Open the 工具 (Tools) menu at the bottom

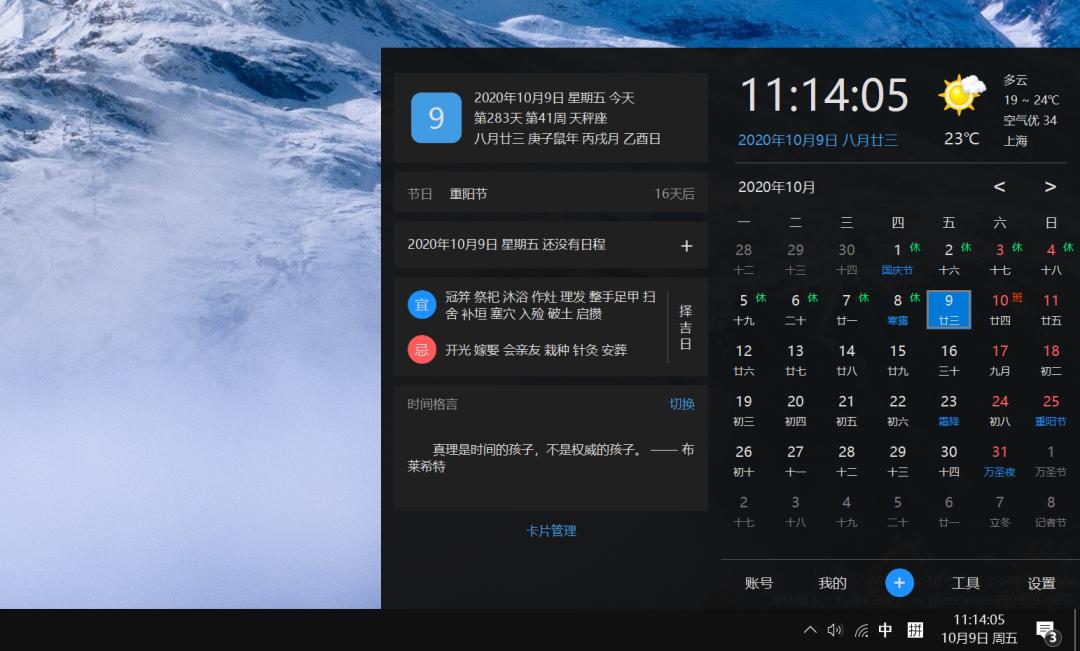(965, 583)
